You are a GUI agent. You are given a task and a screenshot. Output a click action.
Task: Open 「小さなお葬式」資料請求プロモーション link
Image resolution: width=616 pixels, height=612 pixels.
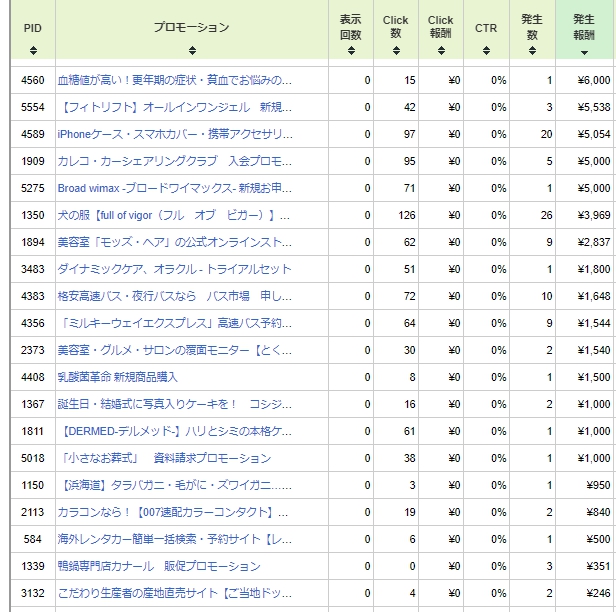click(x=165, y=458)
